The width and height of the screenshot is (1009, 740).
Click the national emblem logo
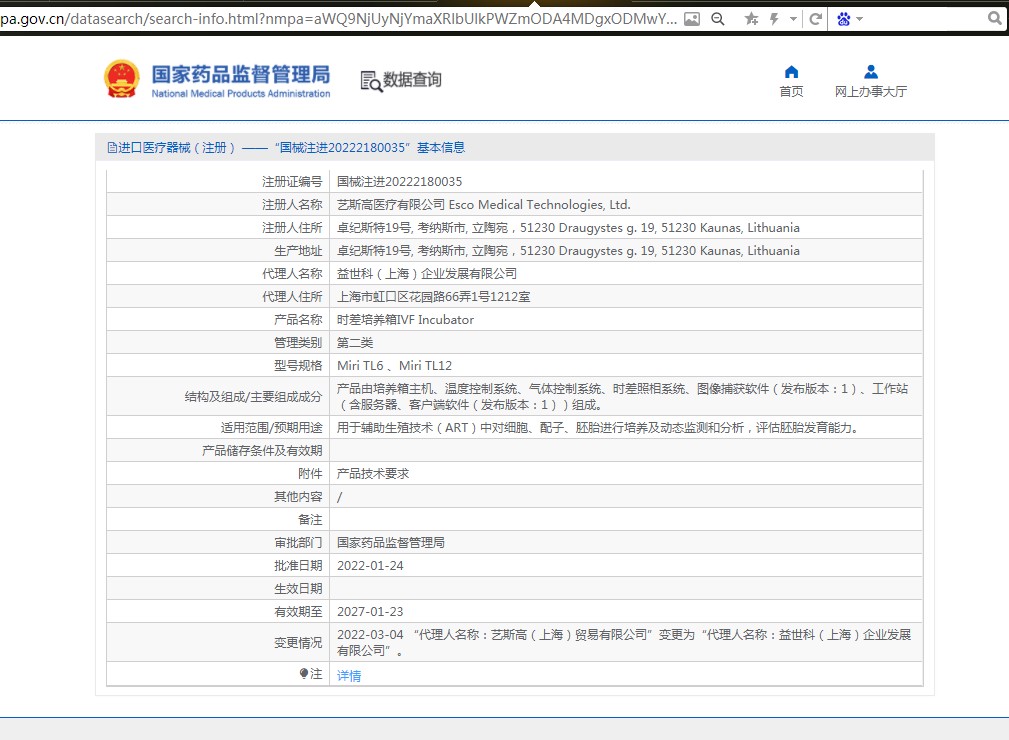coord(122,79)
